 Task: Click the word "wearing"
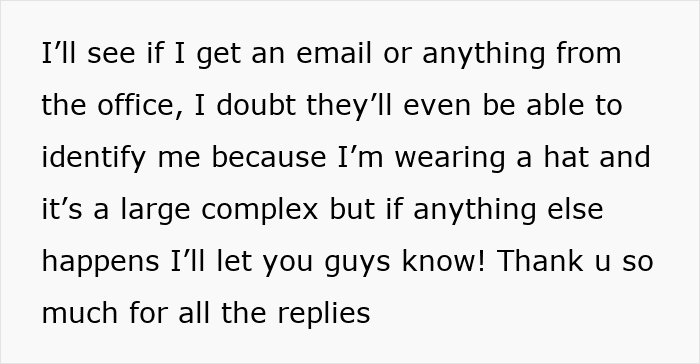pyautogui.click(x=450, y=159)
